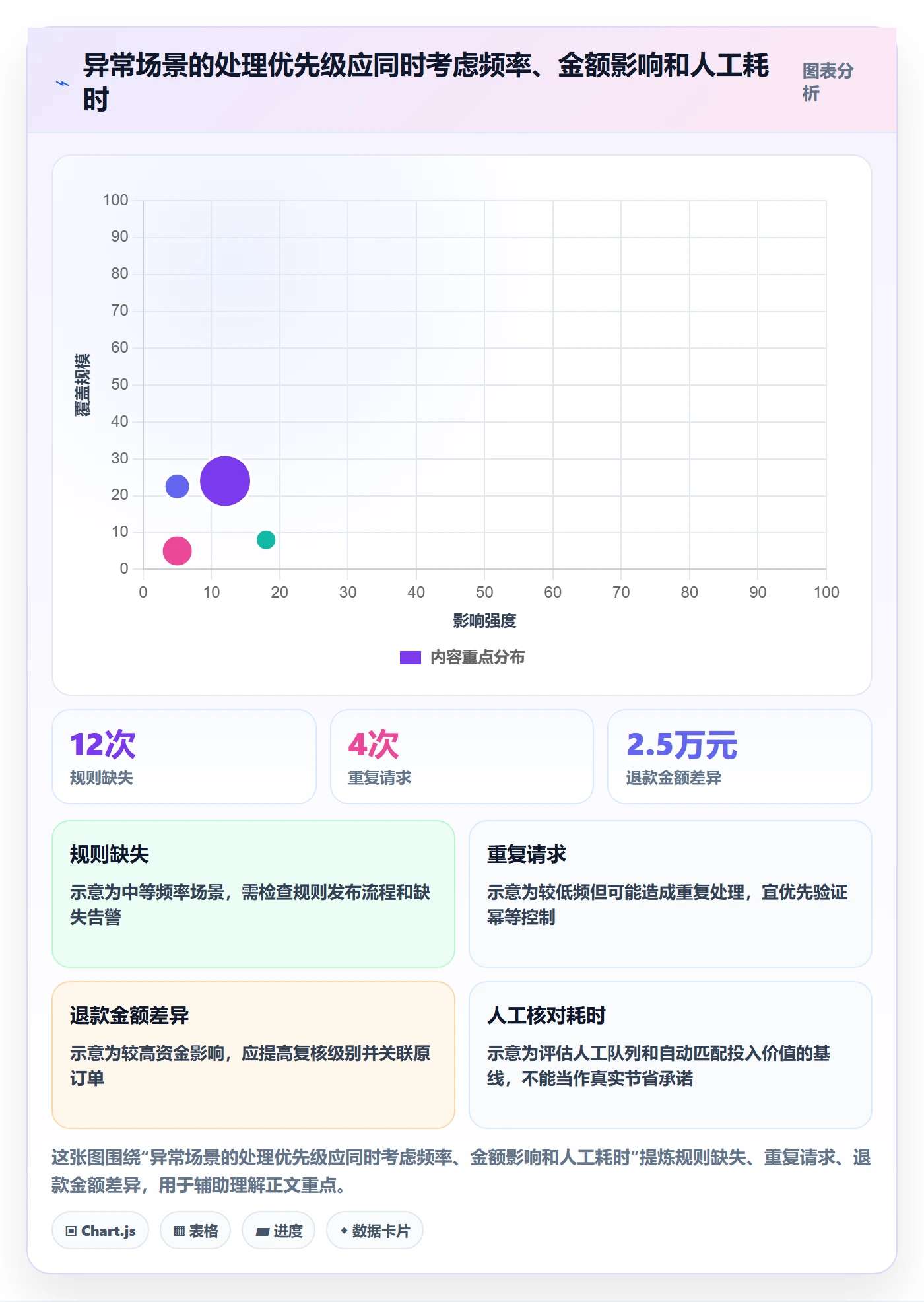This screenshot has width=924, height=1302.
Task: Click the x-axis tick label 50
Action: [484, 592]
